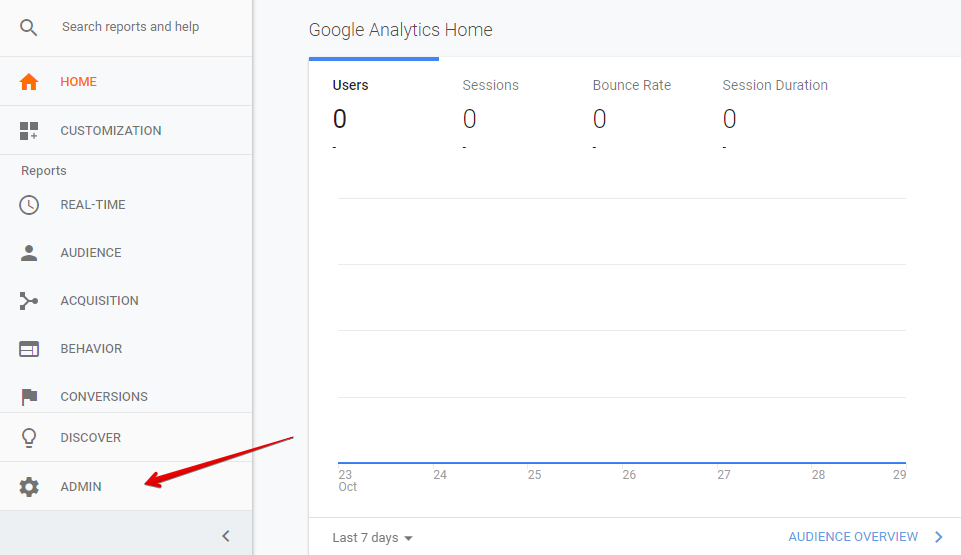Switch to the Sessions metric tab

click(x=490, y=86)
